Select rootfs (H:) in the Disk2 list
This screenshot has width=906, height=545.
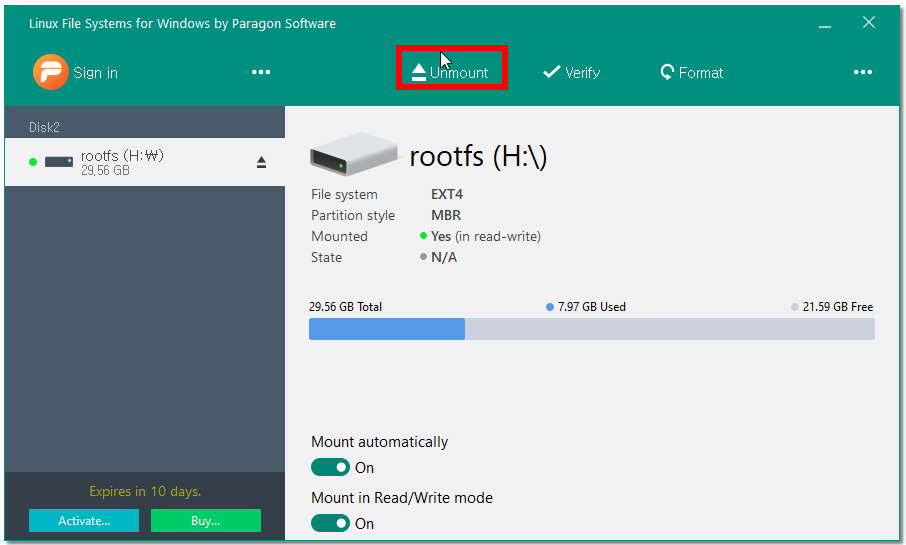click(x=145, y=162)
